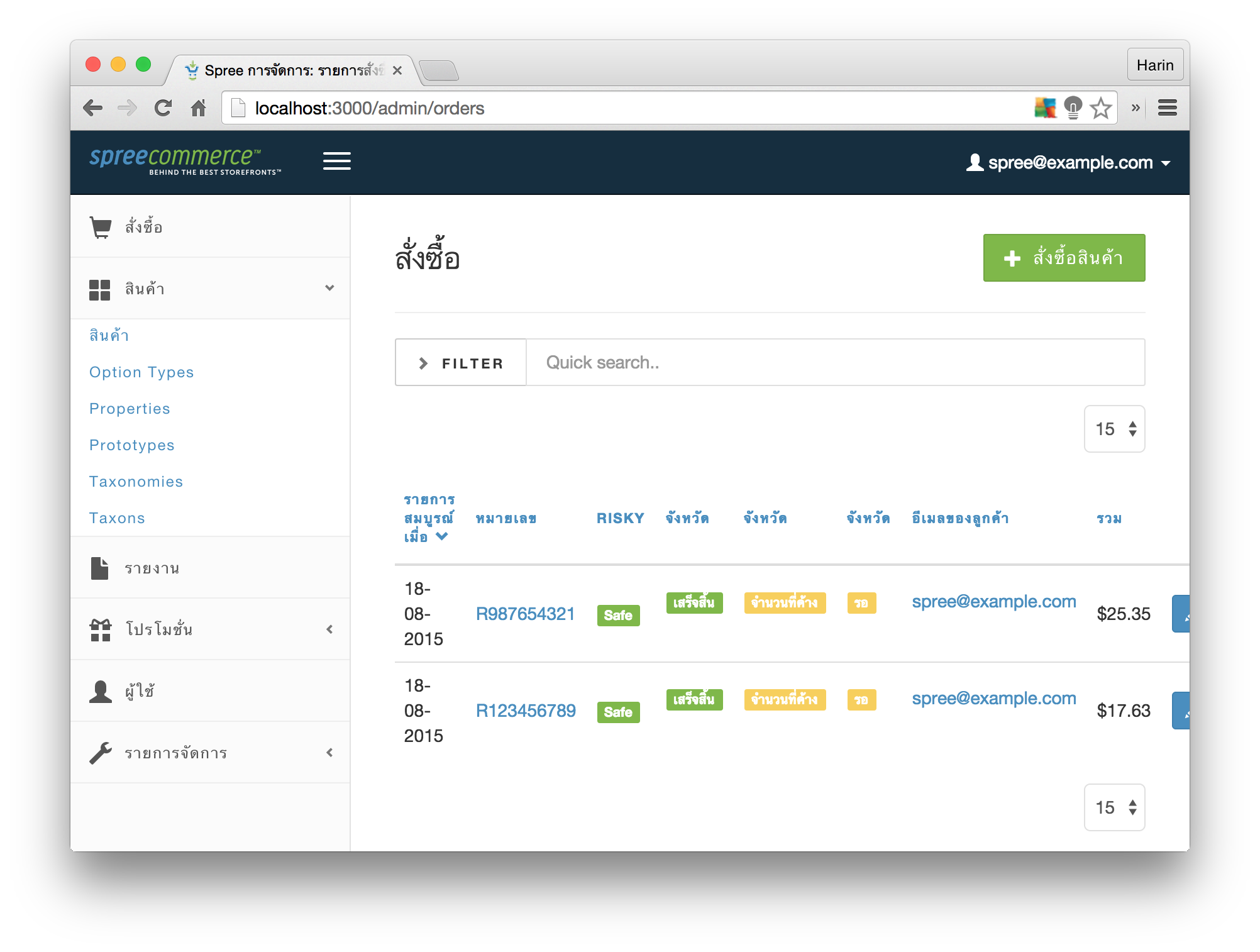
Task: Open the spree@example.com account dropdown
Action: click(x=1068, y=163)
